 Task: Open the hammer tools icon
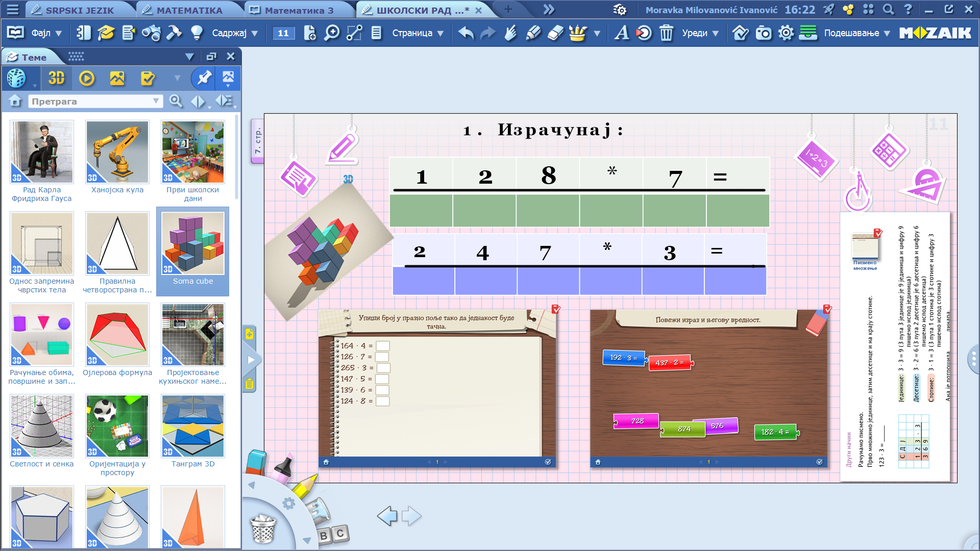point(174,33)
